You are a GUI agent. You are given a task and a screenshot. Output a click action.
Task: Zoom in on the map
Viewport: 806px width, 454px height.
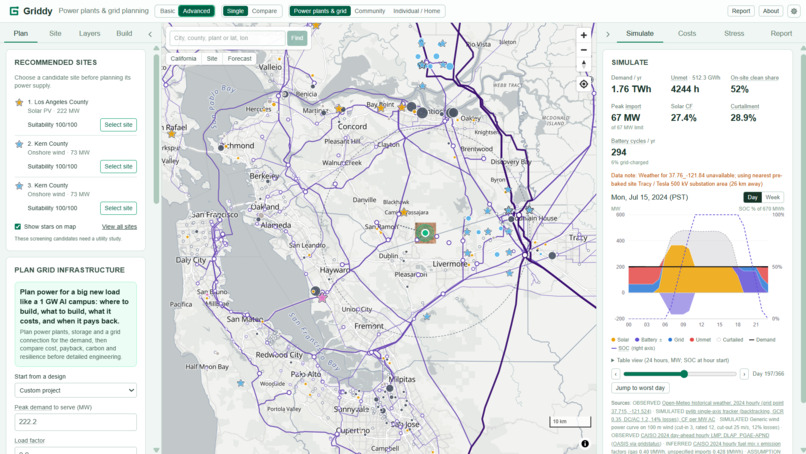coord(583,35)
